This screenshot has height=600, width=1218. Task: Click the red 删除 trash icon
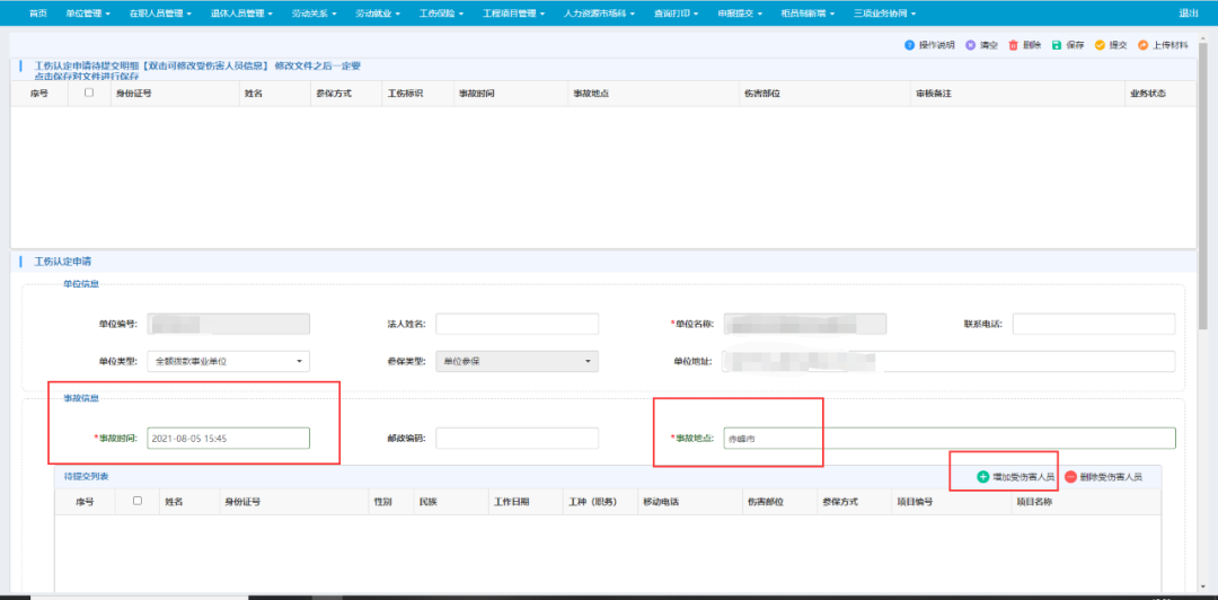[1013, 45]
